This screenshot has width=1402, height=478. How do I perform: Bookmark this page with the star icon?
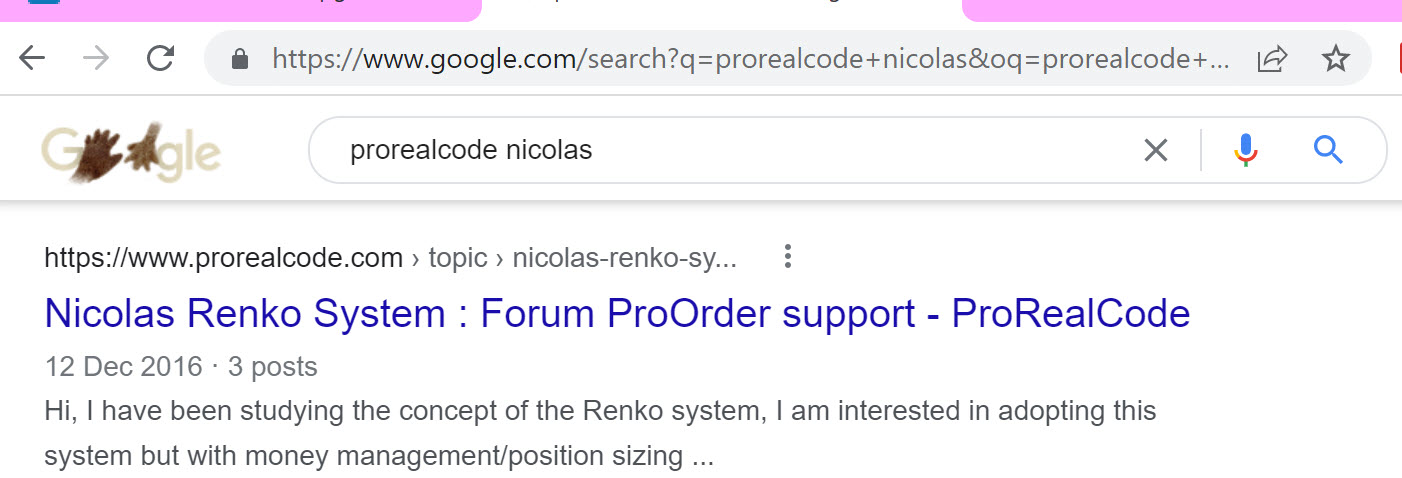coord(1335,60)
